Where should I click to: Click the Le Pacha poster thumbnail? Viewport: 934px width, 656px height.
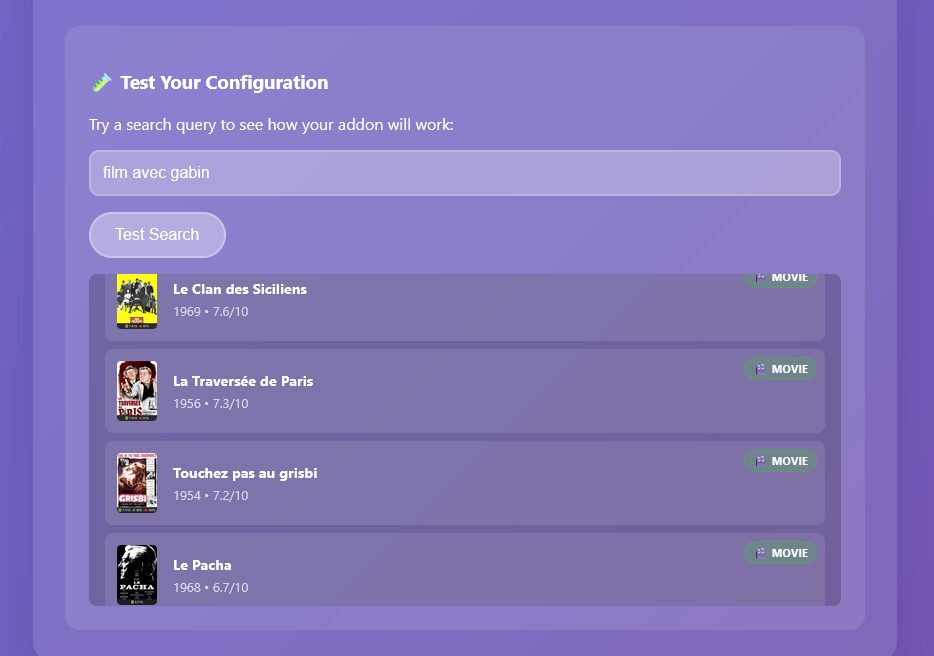click(x=137, y=574)
